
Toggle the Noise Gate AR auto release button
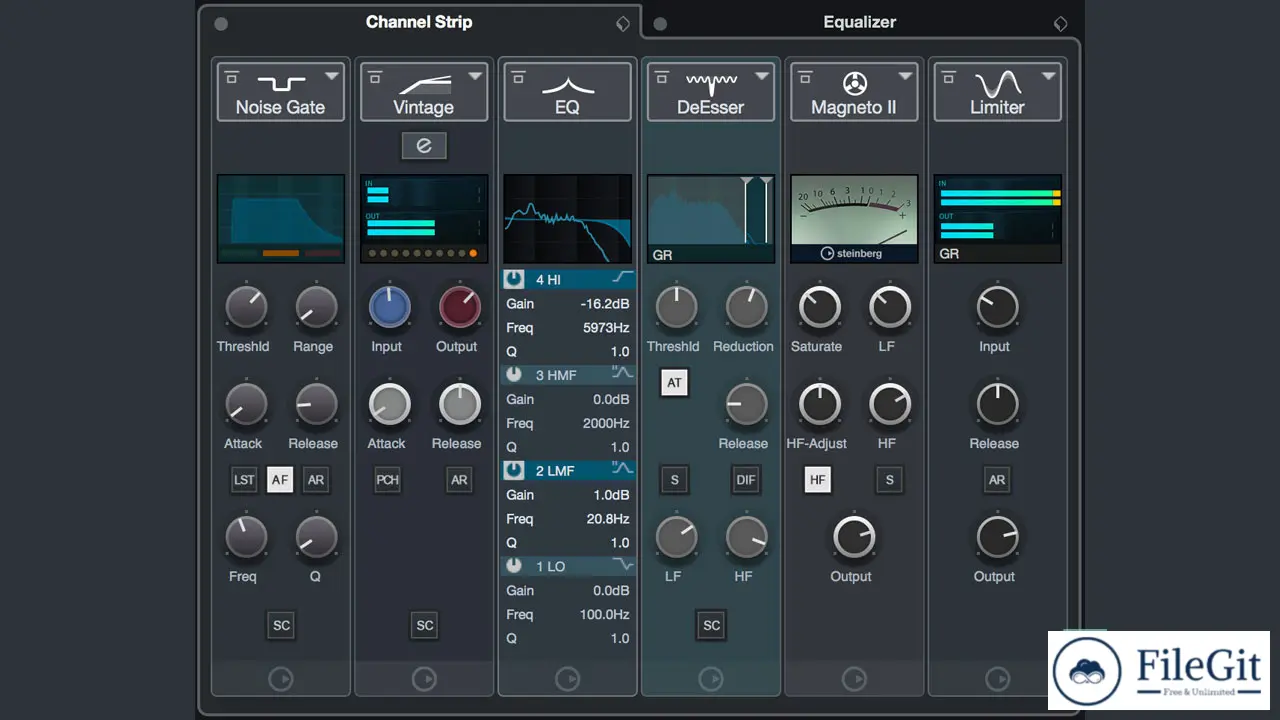click(316, 480)
